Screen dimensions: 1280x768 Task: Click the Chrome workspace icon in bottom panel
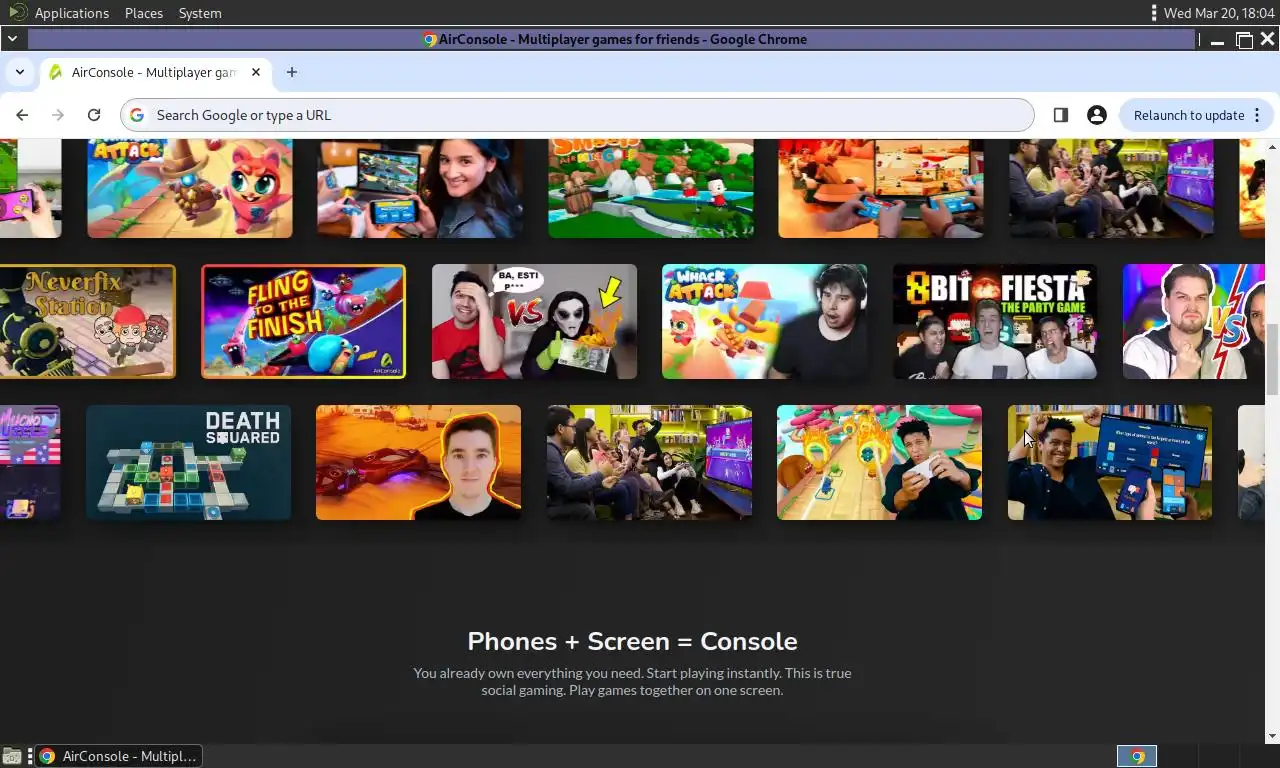tap(1137, 756)
